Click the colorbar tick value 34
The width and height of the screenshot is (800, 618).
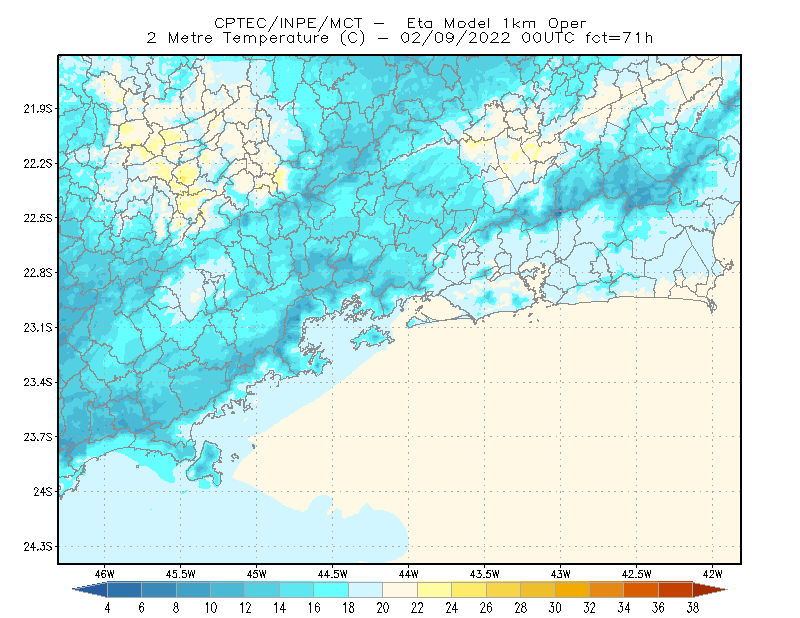coord(624,608)
